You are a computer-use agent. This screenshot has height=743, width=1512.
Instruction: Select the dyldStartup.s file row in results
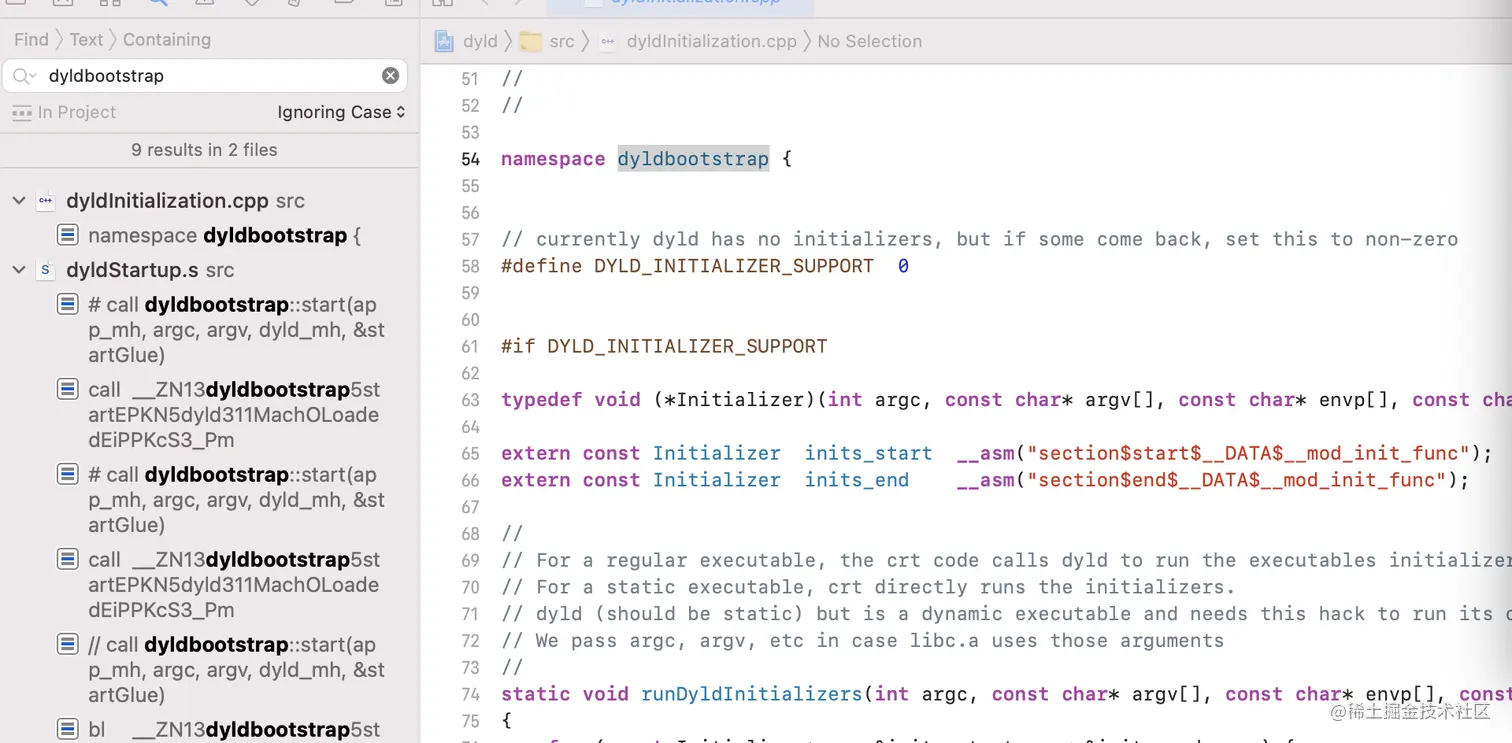150,270
